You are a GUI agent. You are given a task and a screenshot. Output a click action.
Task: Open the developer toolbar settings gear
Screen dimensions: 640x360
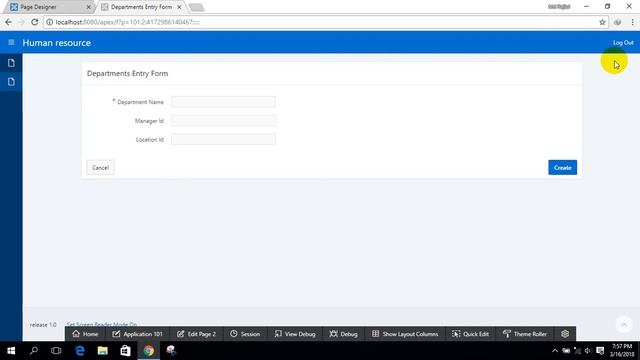565,334
